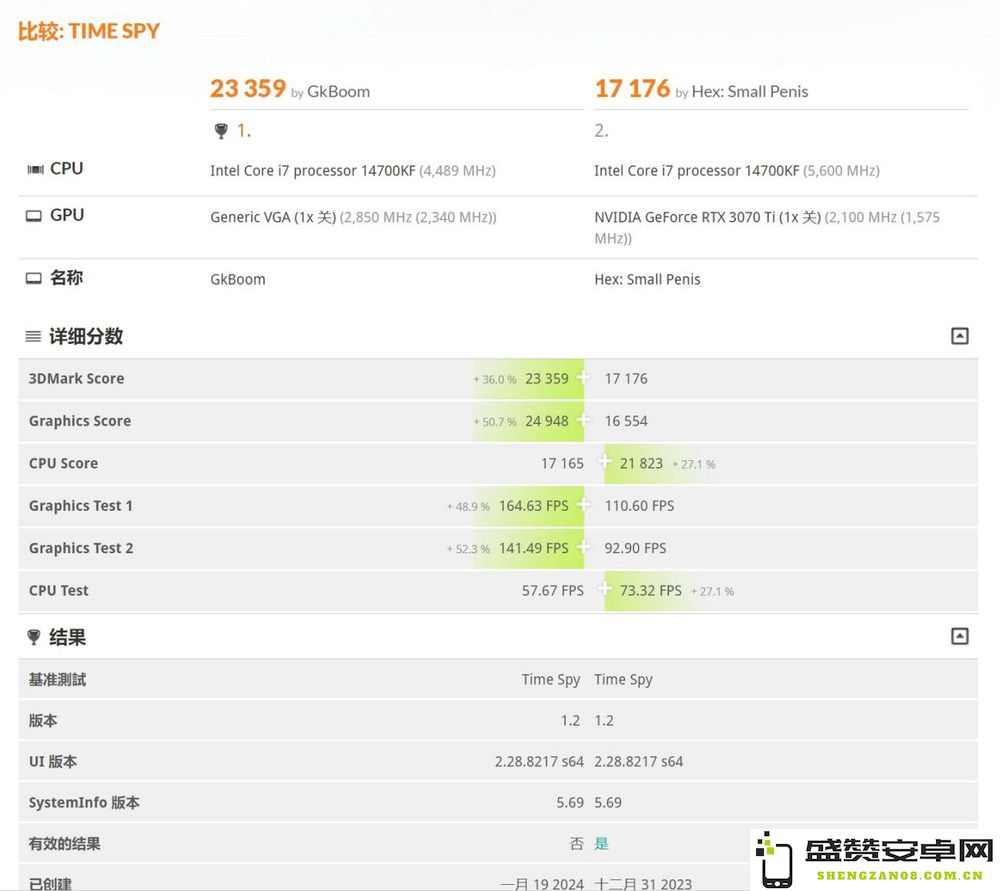Select Intel Core i7 14700KF (4,489 MHz) text
The width and height of the screenshot is (1000, 891).
pyautogui.click(x=353, y=171)
